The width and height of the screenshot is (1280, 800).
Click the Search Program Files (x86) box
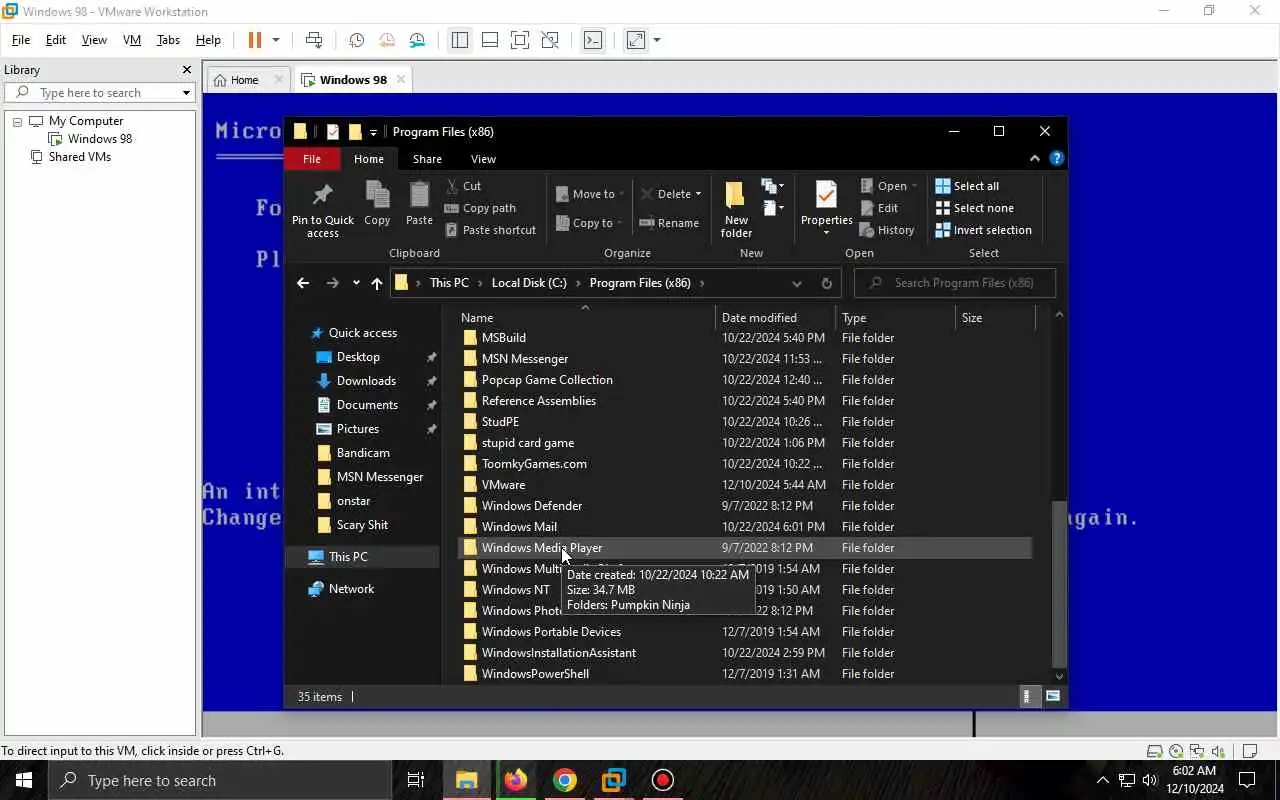[955, 283]
